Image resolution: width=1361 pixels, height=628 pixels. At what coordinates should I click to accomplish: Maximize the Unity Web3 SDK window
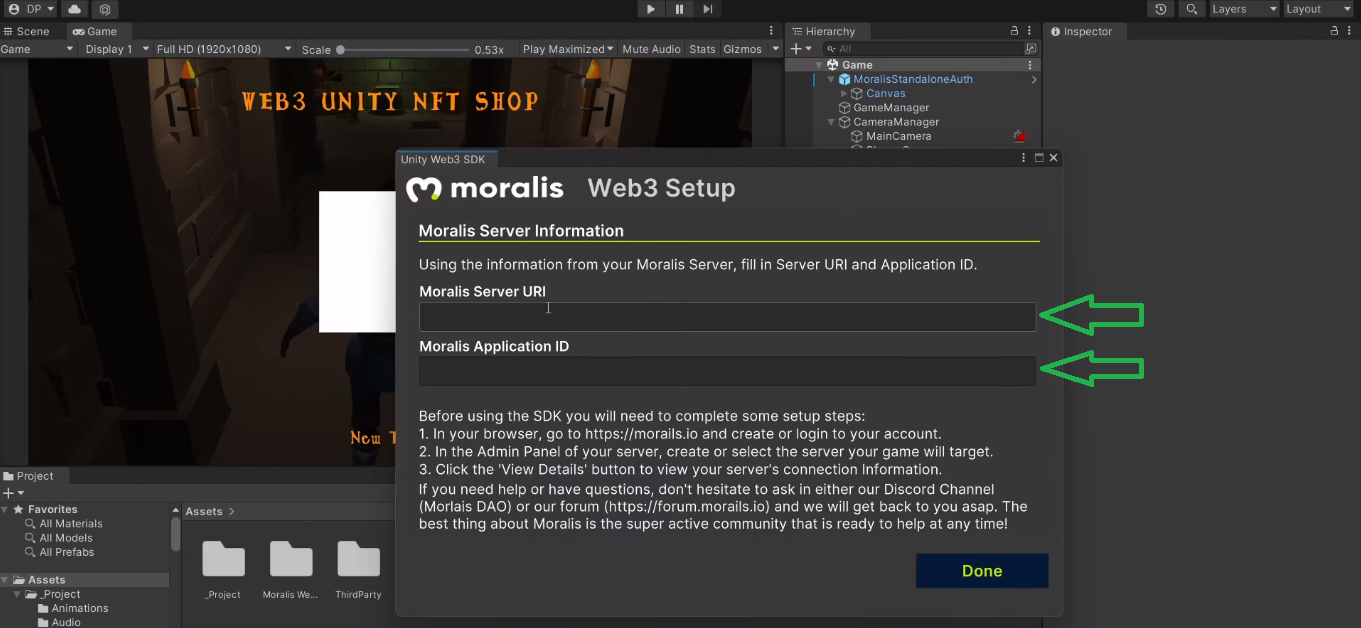click(1039, 158)
